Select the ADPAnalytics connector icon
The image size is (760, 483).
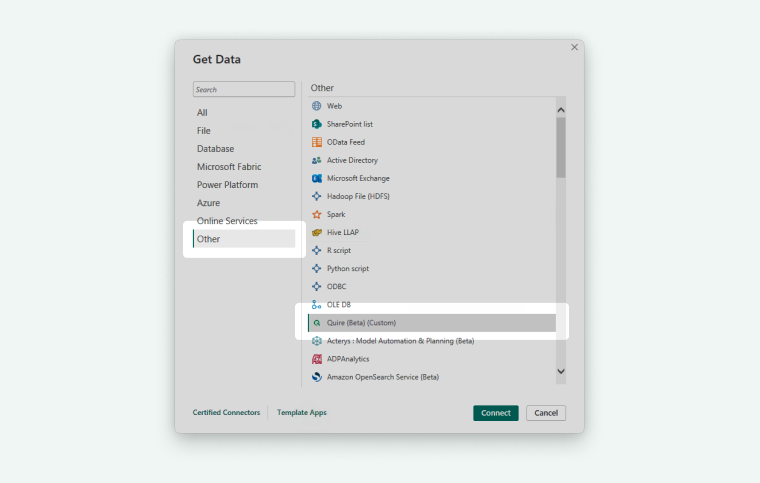coord(317,359)
